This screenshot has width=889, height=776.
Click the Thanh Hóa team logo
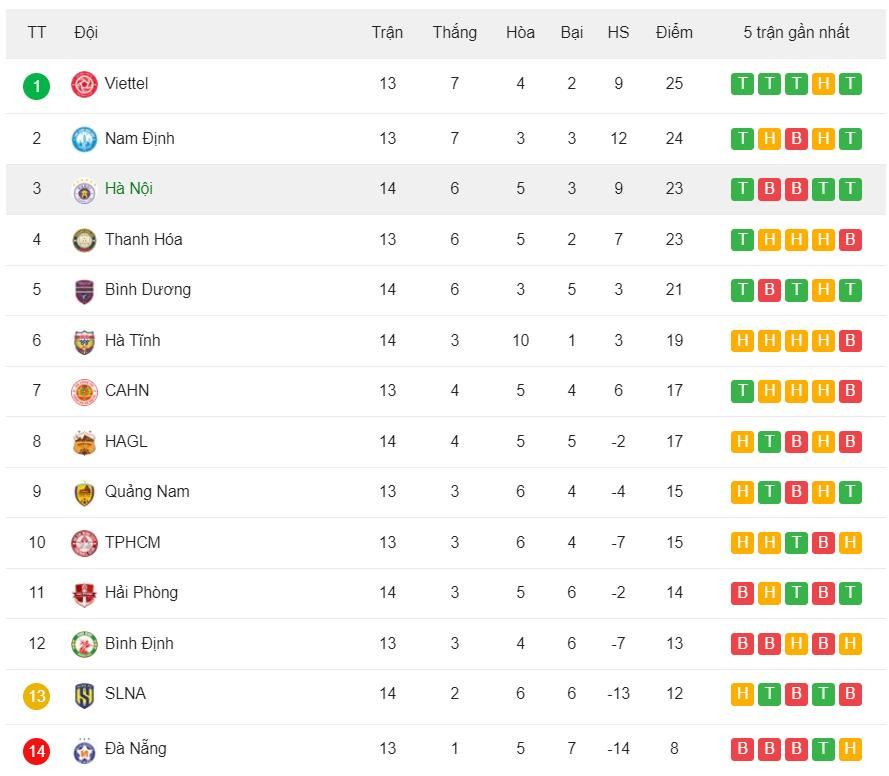(84, 240)
